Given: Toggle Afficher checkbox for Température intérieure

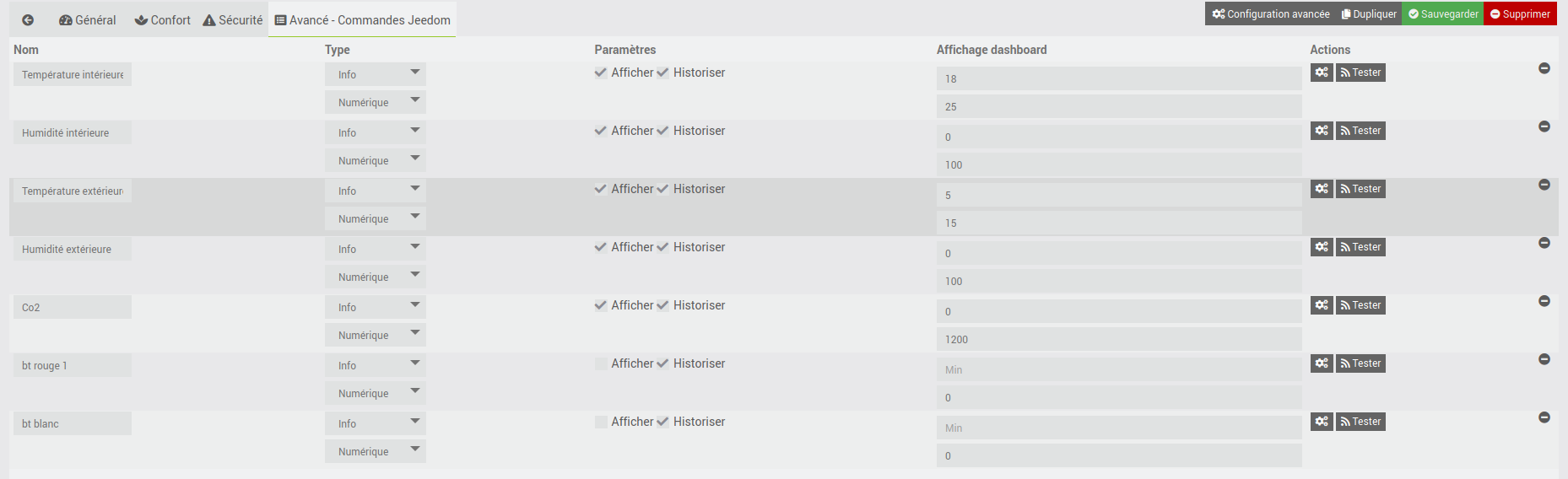Looking at the screenshot, I should click(x=601, y=73).
